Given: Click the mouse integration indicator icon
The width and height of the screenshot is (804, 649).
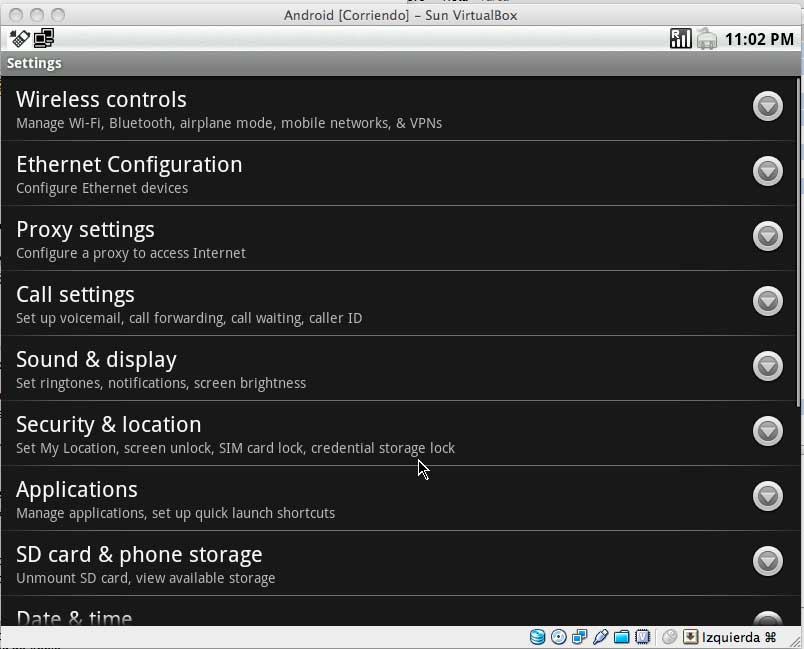Looking at the screenshot, I should click(x=669, y=637).
